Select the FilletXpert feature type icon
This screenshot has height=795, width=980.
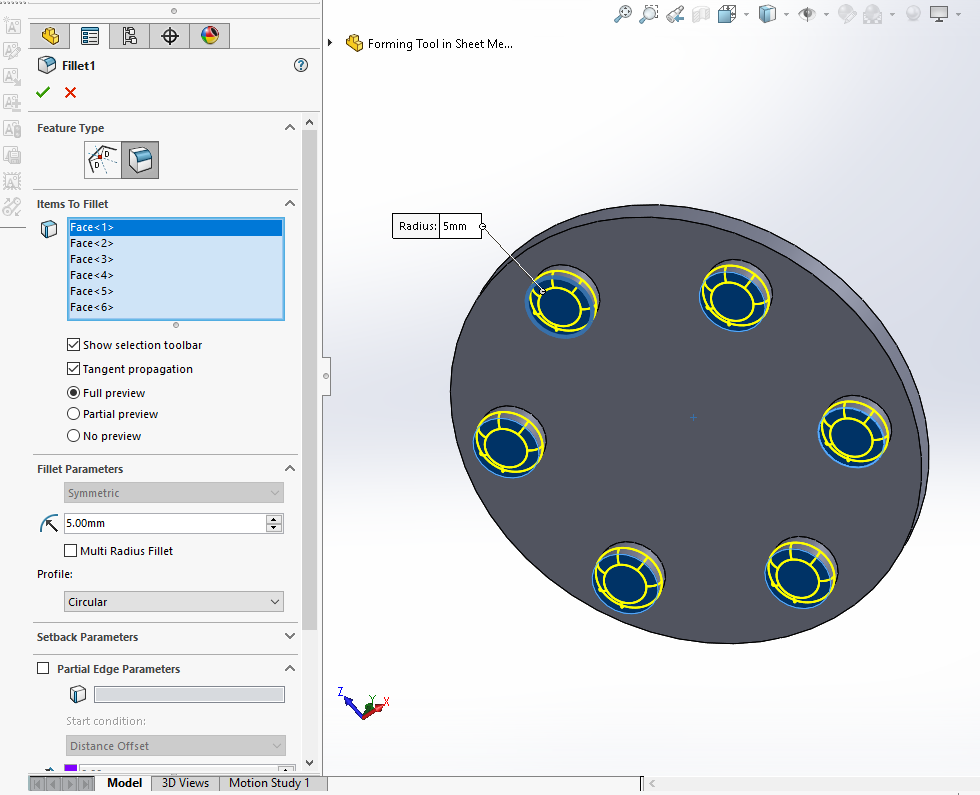103,159
